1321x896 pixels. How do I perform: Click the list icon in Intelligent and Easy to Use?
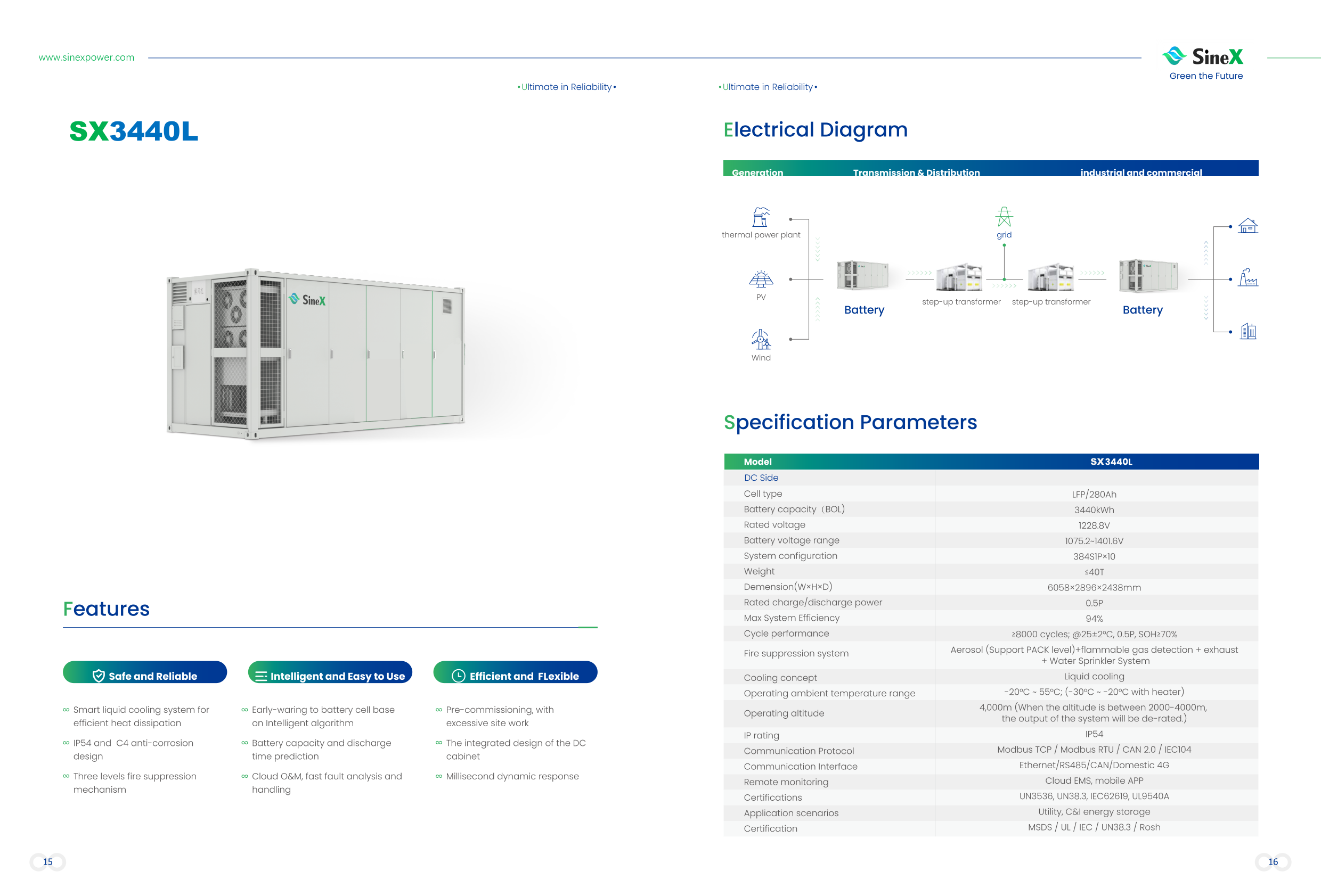click(x=261, y=676)
